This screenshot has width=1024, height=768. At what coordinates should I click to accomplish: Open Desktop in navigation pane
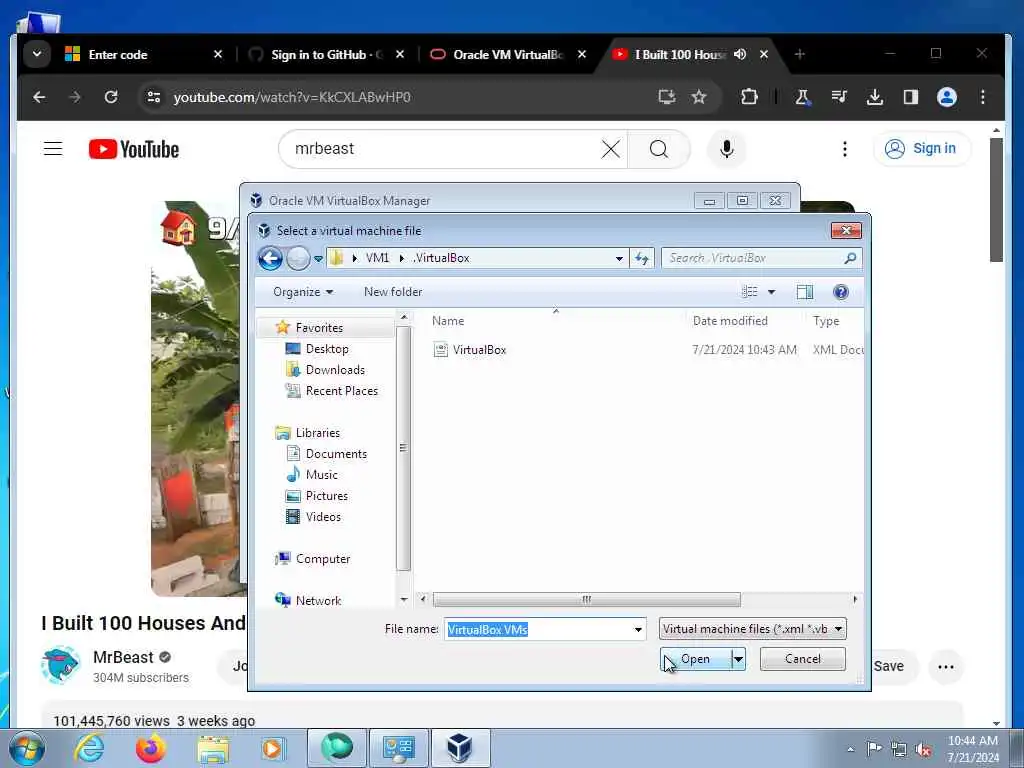[327, 349]
